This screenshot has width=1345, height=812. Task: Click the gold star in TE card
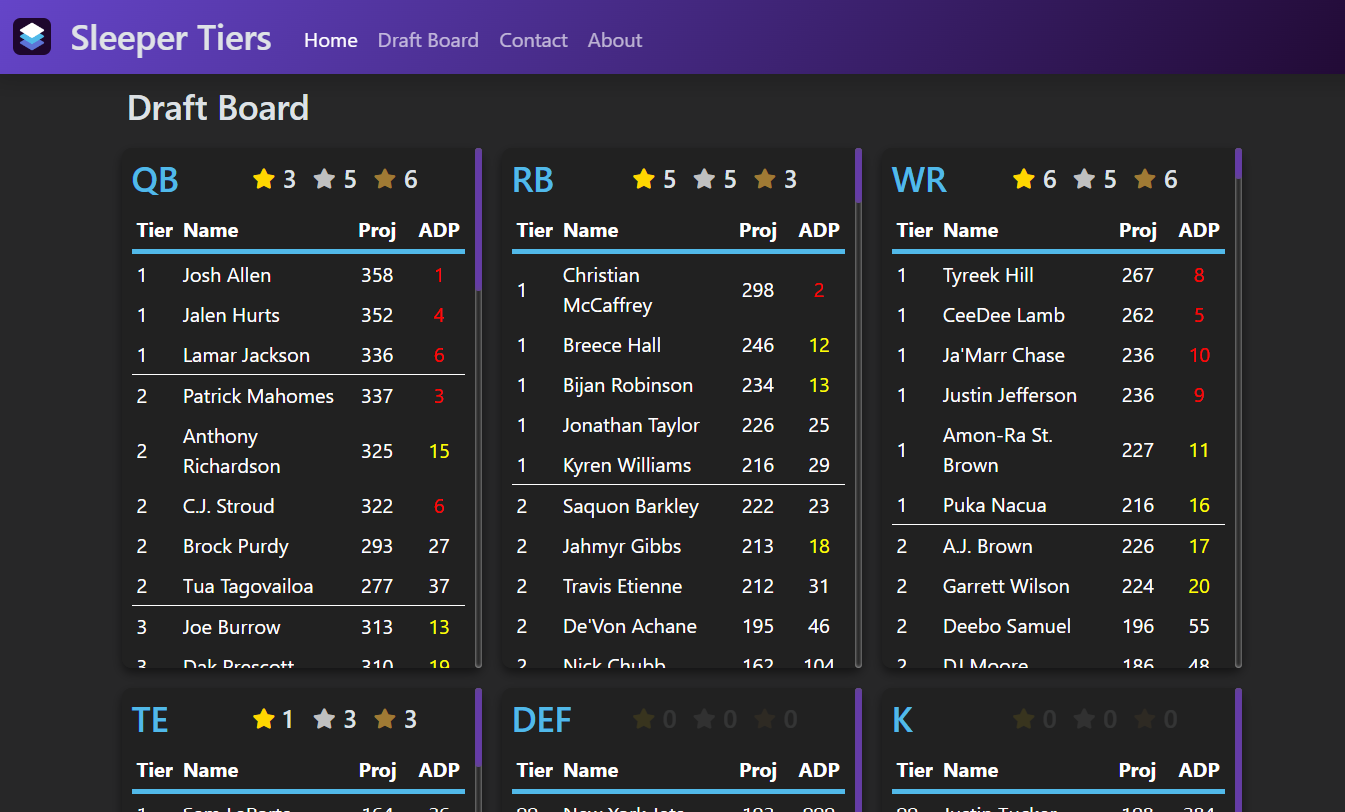tap(264, 719)
